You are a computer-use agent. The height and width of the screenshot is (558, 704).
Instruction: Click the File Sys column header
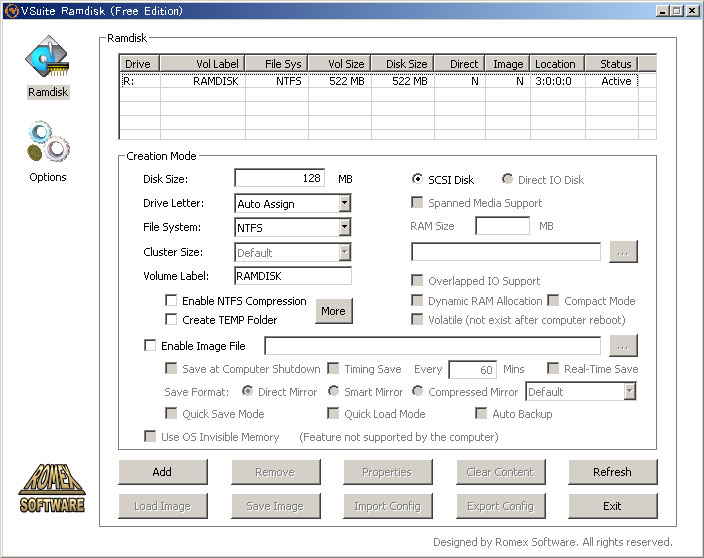pos(277,63)
